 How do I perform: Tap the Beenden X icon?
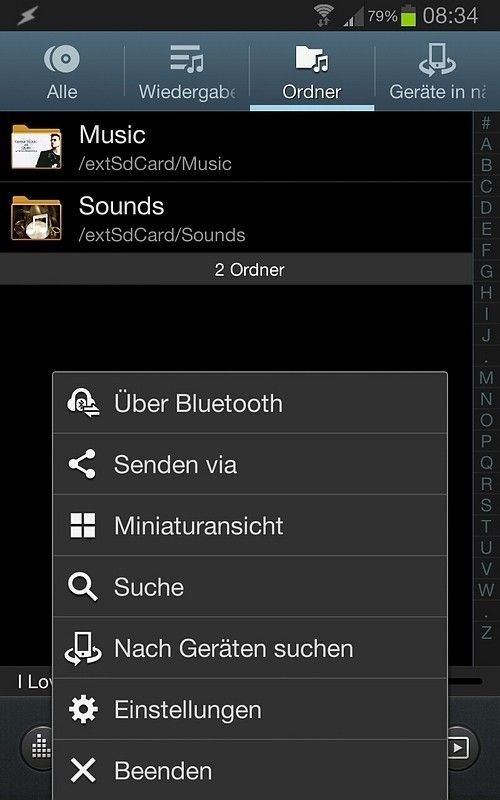[83, 770]
